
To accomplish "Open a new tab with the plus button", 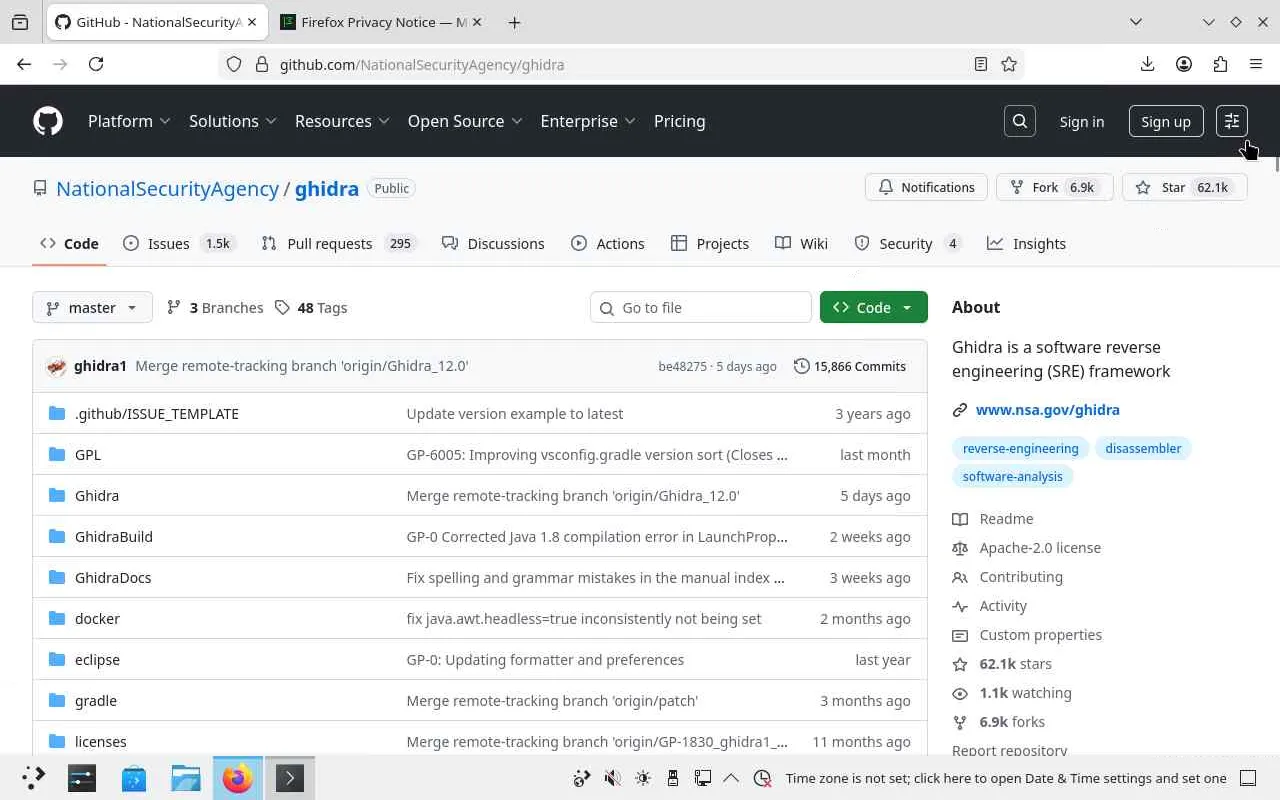I will 514,22.
